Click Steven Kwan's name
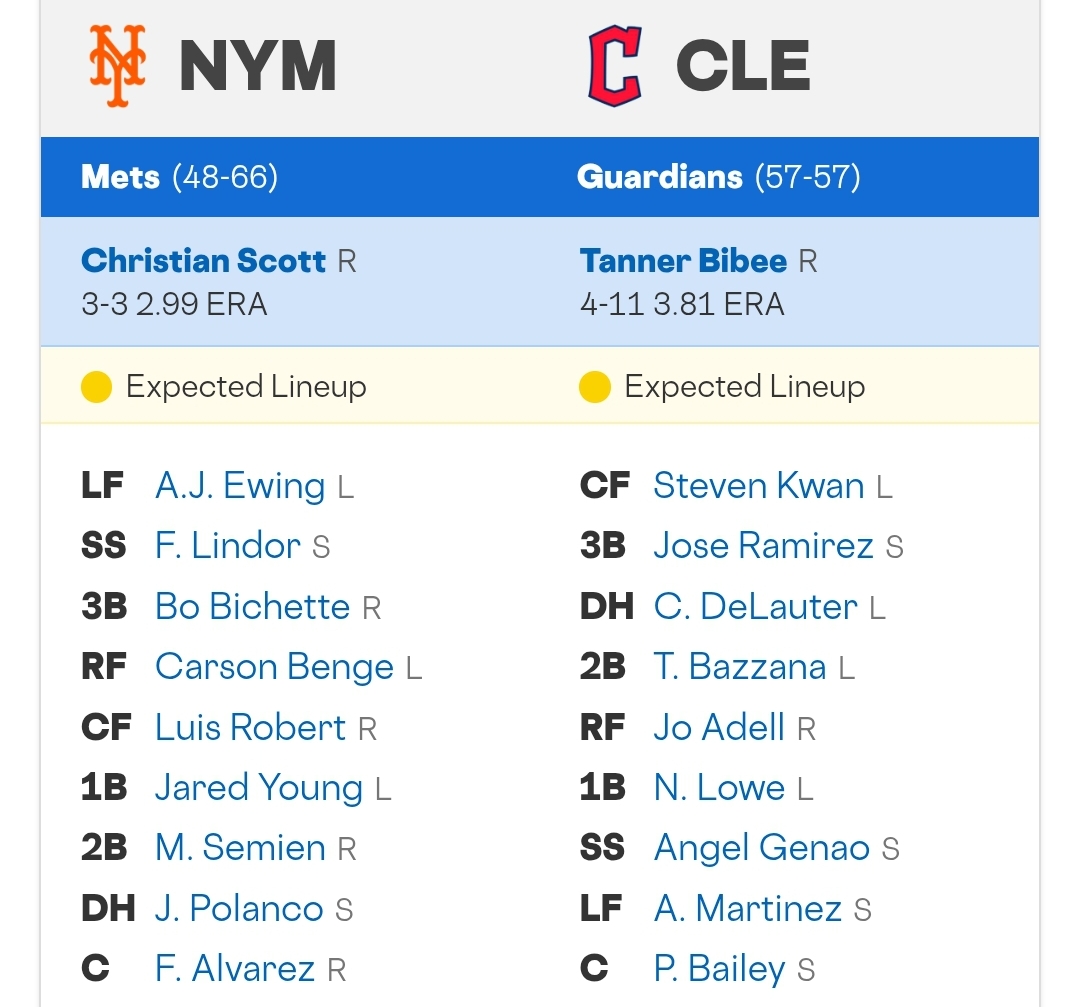 (x=759, y=486)
